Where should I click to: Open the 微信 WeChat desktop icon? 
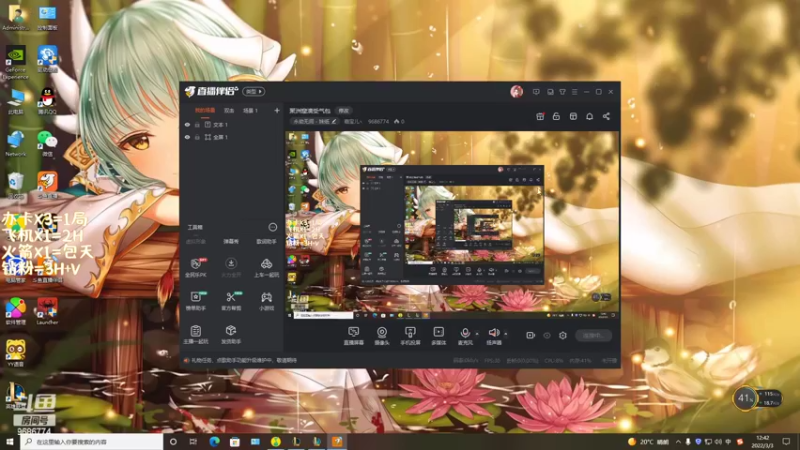(47, 143)
